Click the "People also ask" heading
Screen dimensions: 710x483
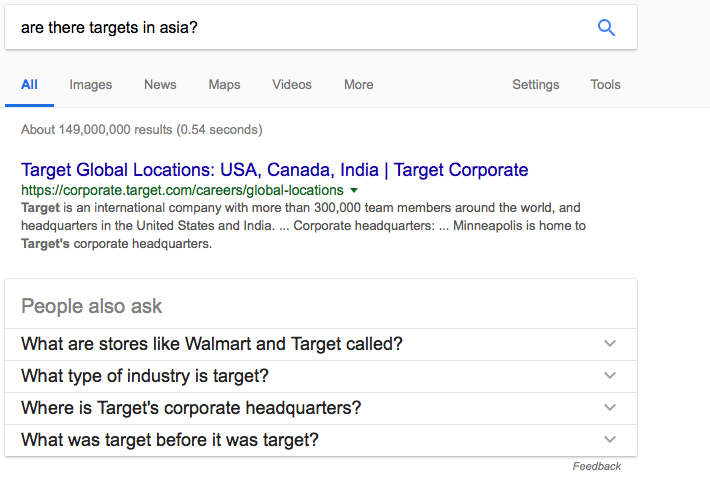91,306
